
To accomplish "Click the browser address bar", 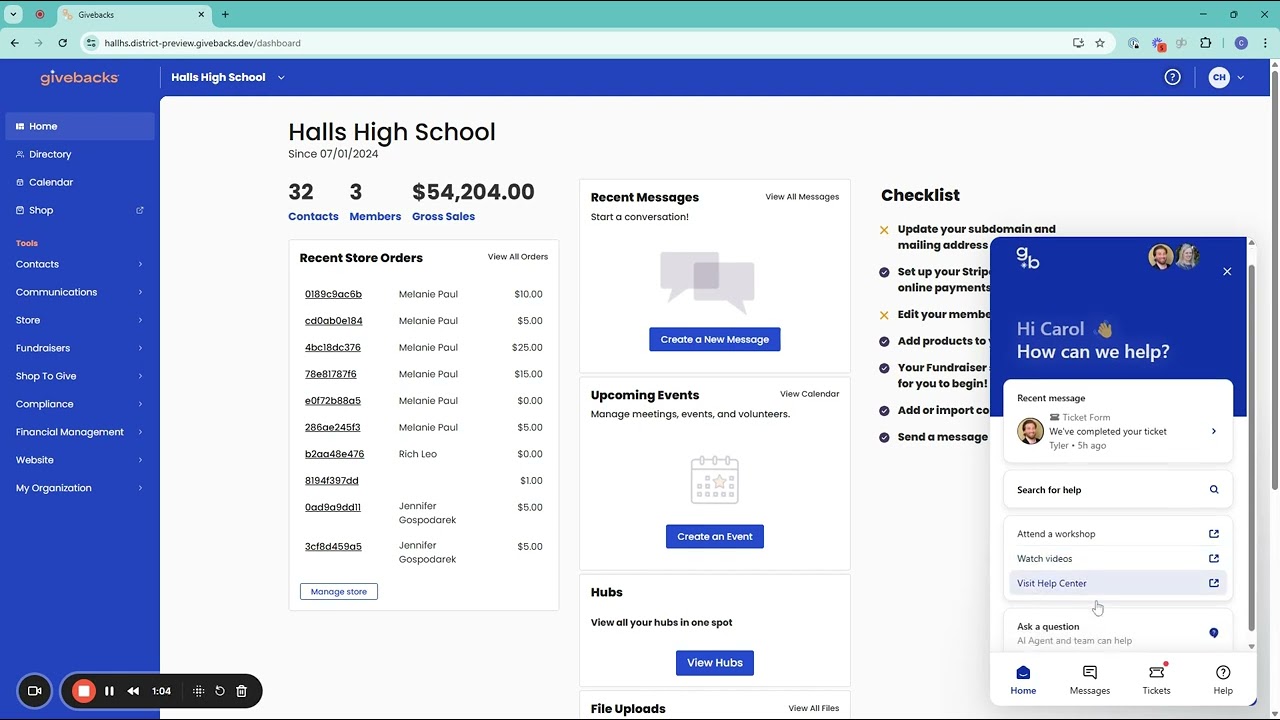I will click(580, 43).
